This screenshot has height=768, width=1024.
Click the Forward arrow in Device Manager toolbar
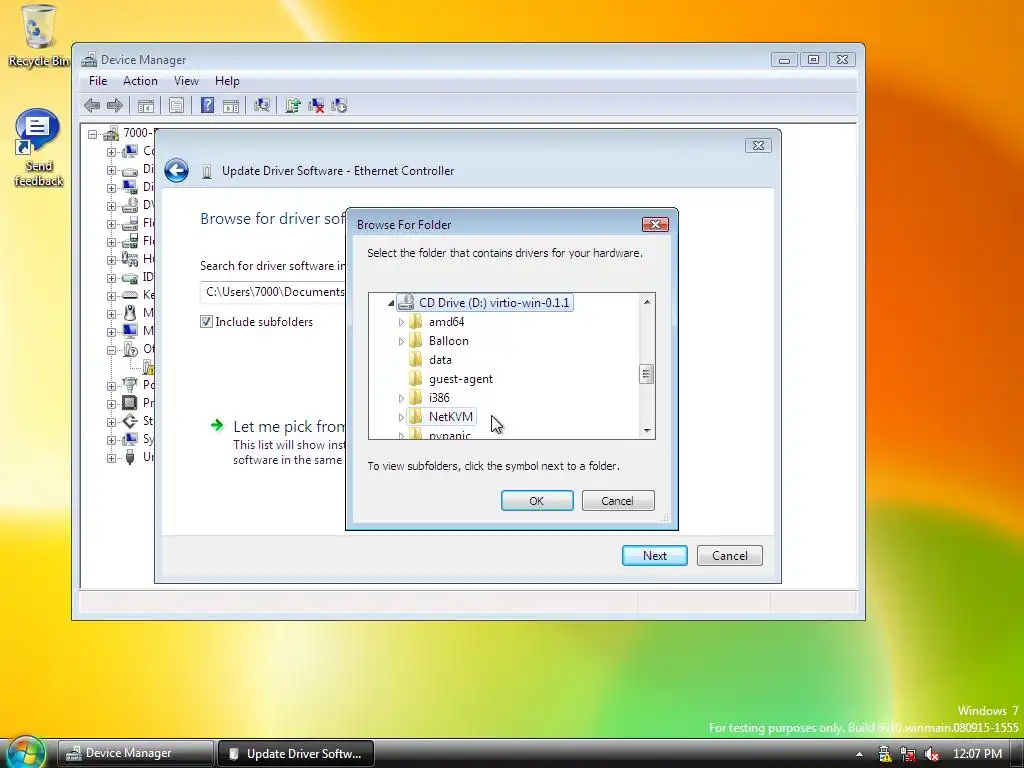coord(115,105)
